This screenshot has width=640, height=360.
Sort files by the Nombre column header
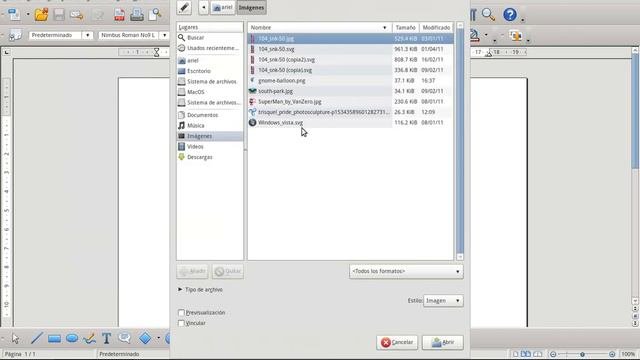point(319,27)
